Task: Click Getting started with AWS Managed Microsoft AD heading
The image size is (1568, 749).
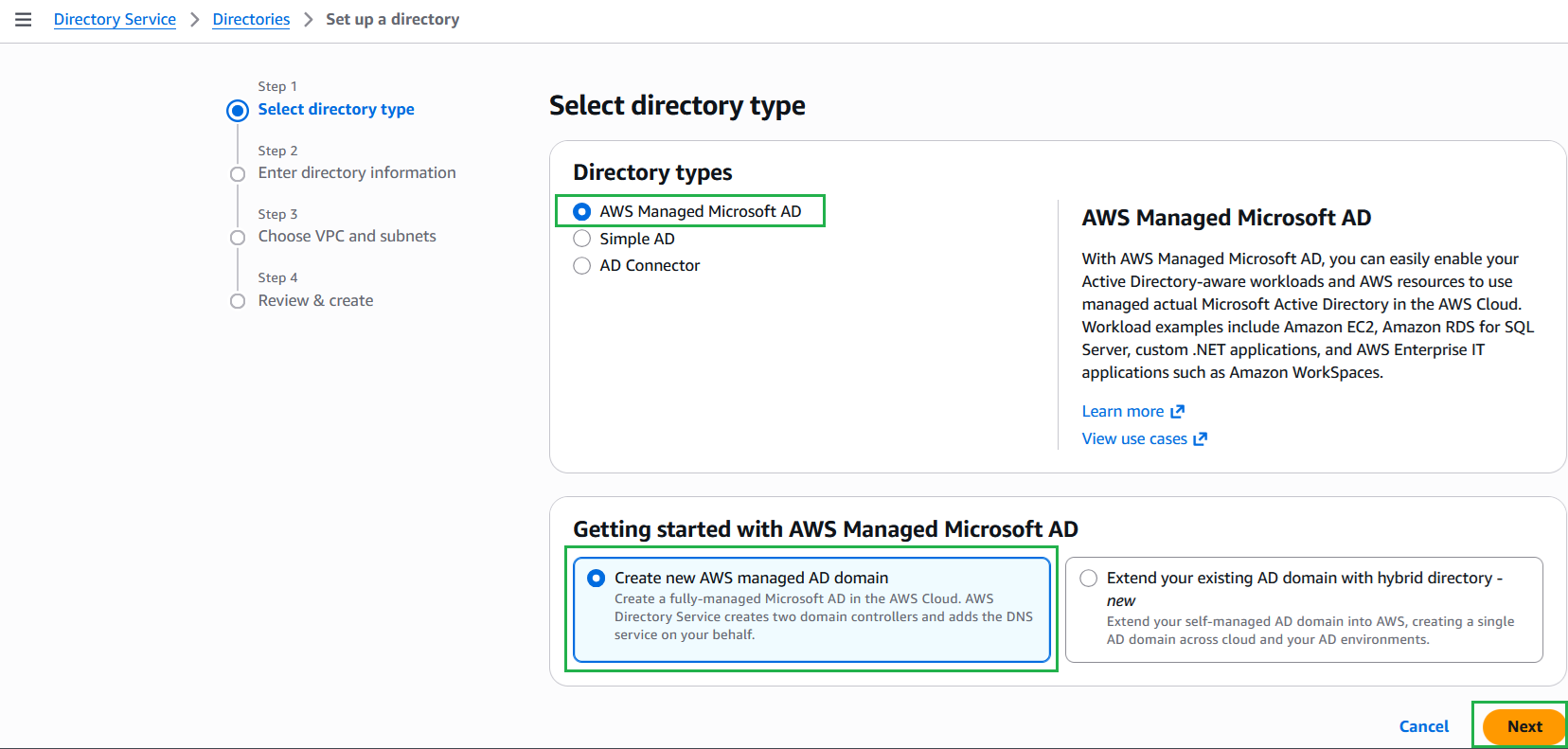Action: point(826,529)
